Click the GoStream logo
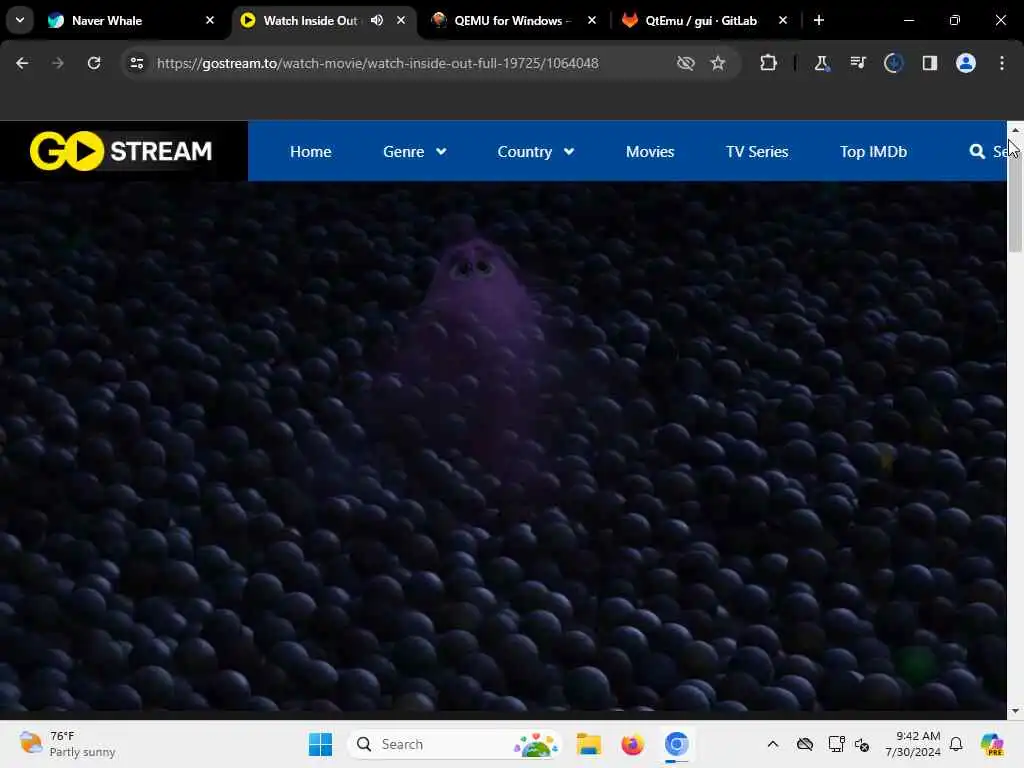The height and width of the screenshot is (768, 1024). click(x=121, y=151)
